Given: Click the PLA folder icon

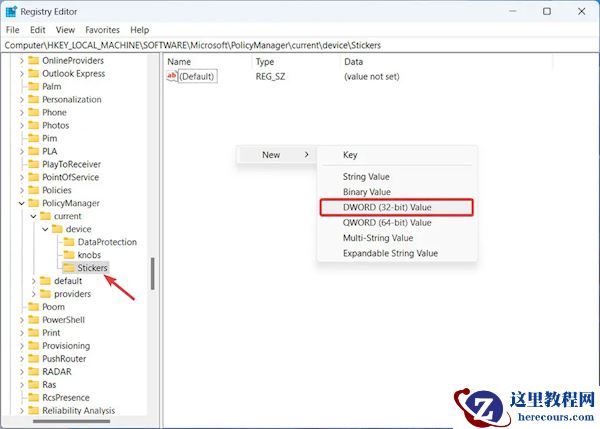Looking at the screenshot, I should coord(34,152).
